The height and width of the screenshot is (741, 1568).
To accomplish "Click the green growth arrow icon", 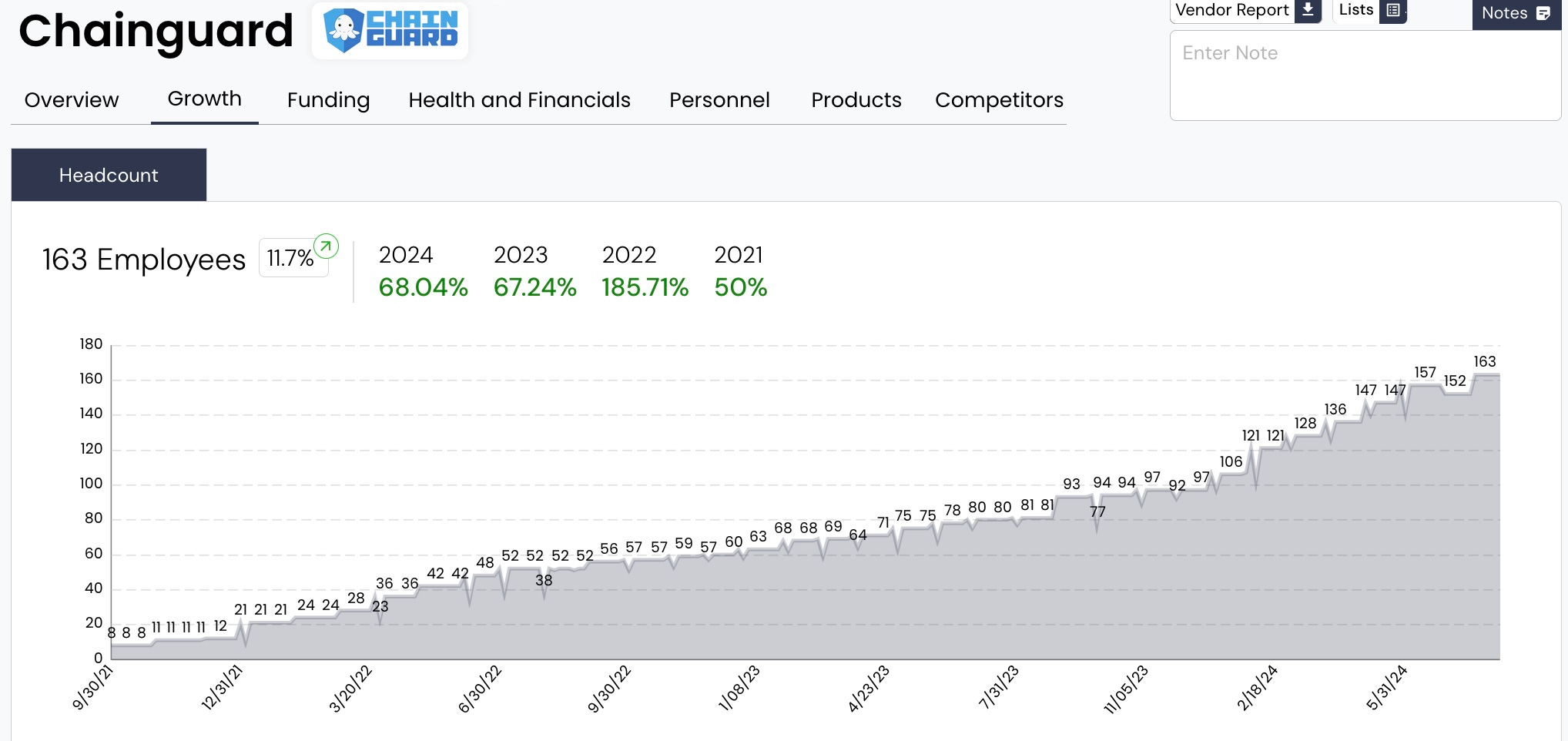I will click(x=326, y=246).
